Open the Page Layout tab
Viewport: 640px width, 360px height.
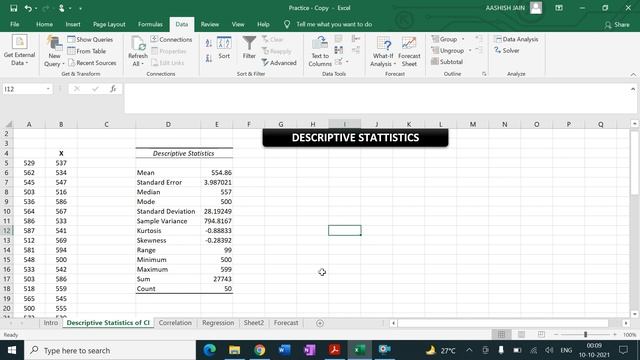click(109, 24)
